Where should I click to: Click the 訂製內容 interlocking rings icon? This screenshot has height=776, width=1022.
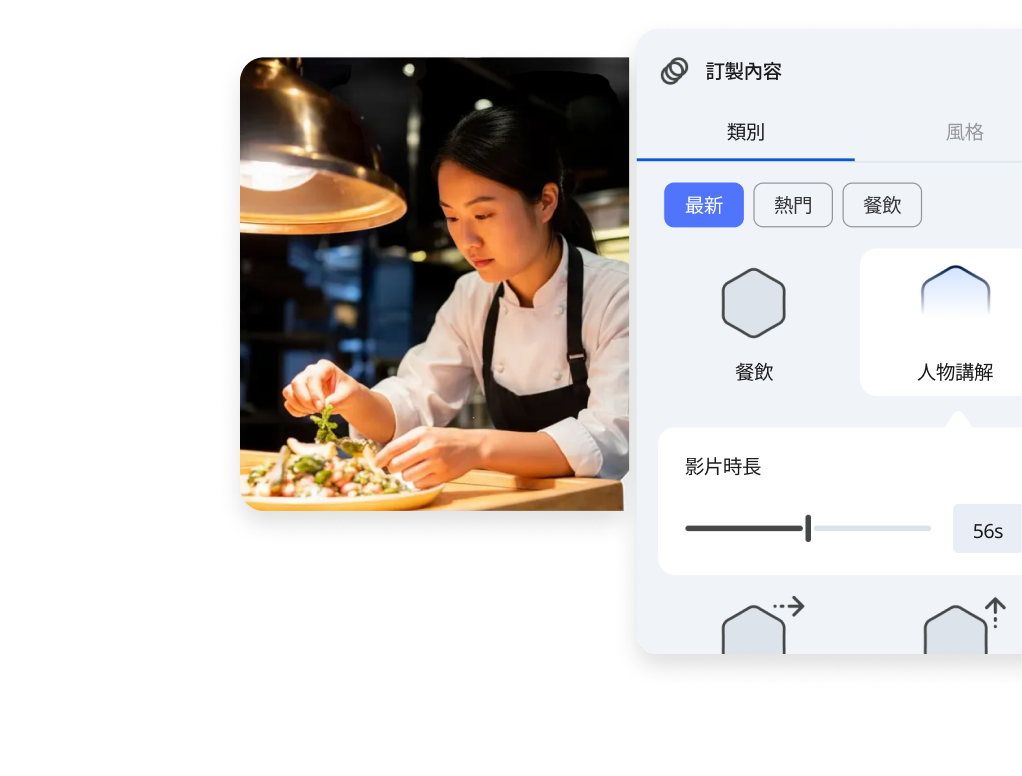[674, 71]
